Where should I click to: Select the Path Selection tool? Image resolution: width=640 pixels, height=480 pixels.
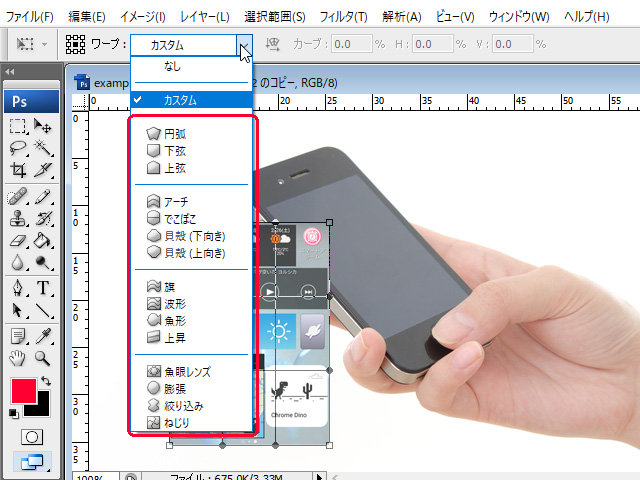tap(18, 310)
